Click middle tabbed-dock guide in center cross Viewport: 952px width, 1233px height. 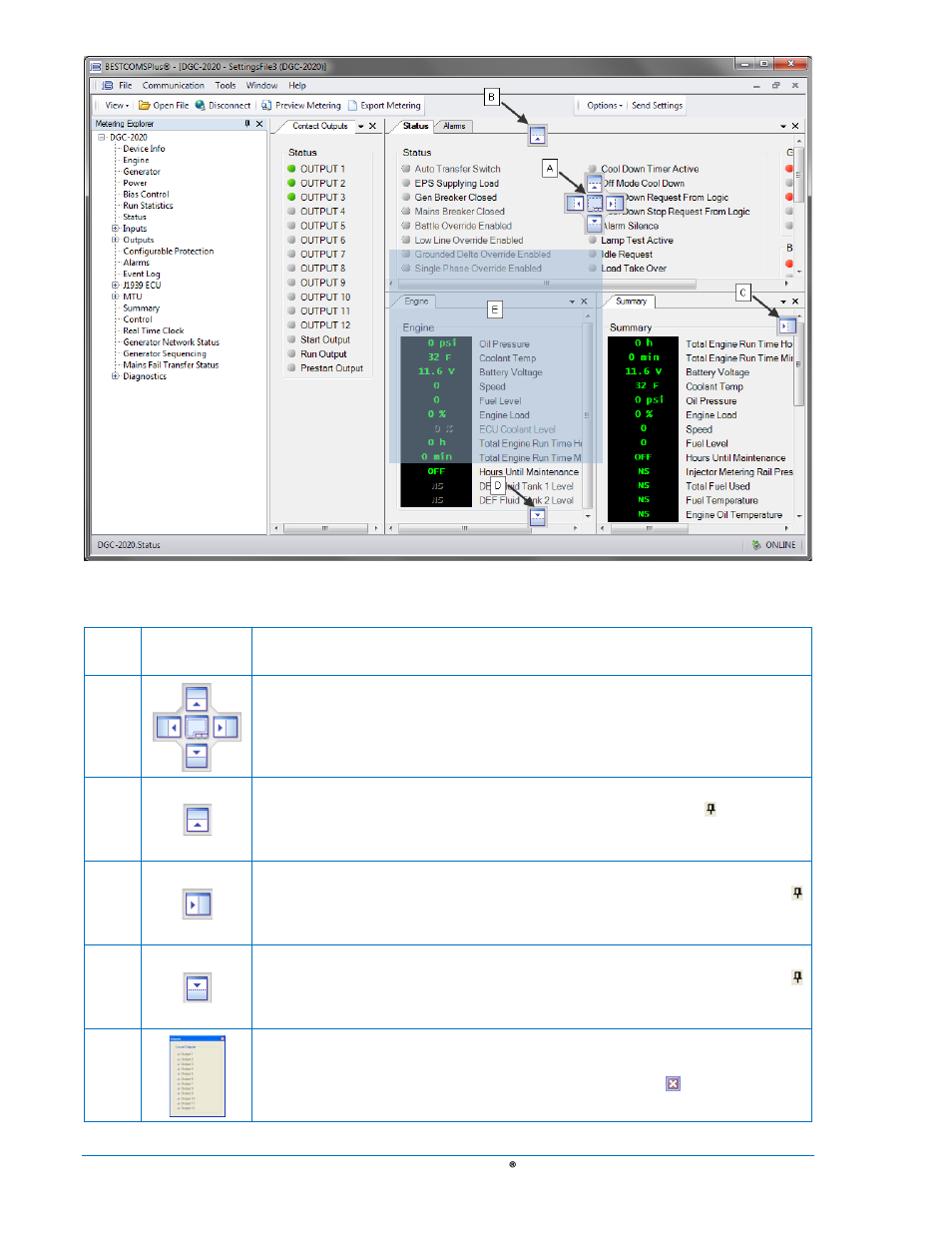(x=595, y=204)
